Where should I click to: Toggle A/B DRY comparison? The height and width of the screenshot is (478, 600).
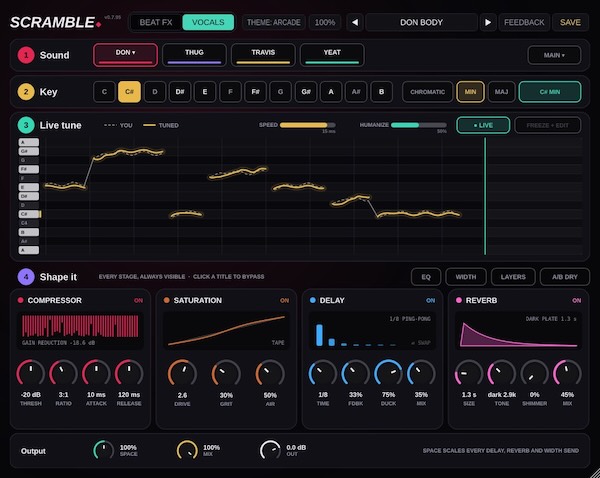(x=564, y=277)
